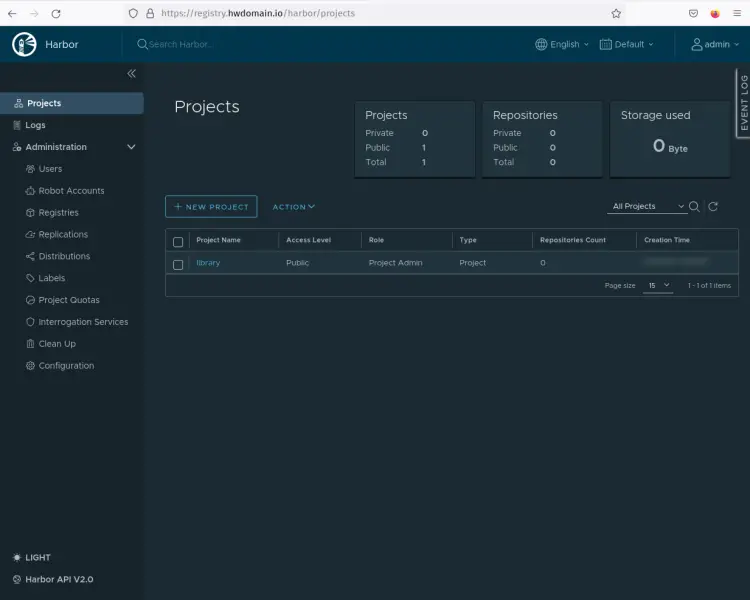Collapse the Administration section

(x=131, y=147)
